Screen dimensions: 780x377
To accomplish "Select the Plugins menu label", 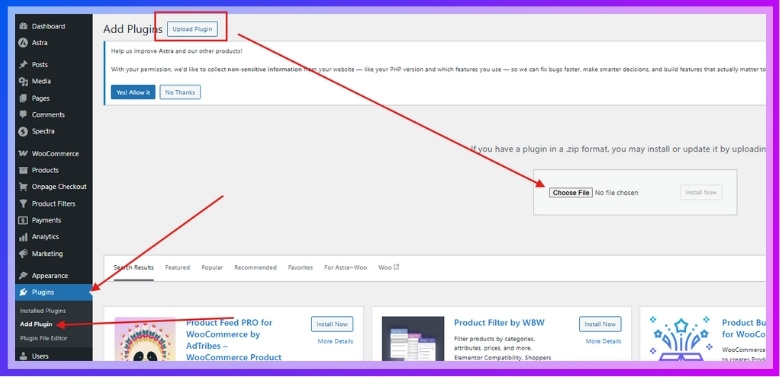I will point(43,292).
